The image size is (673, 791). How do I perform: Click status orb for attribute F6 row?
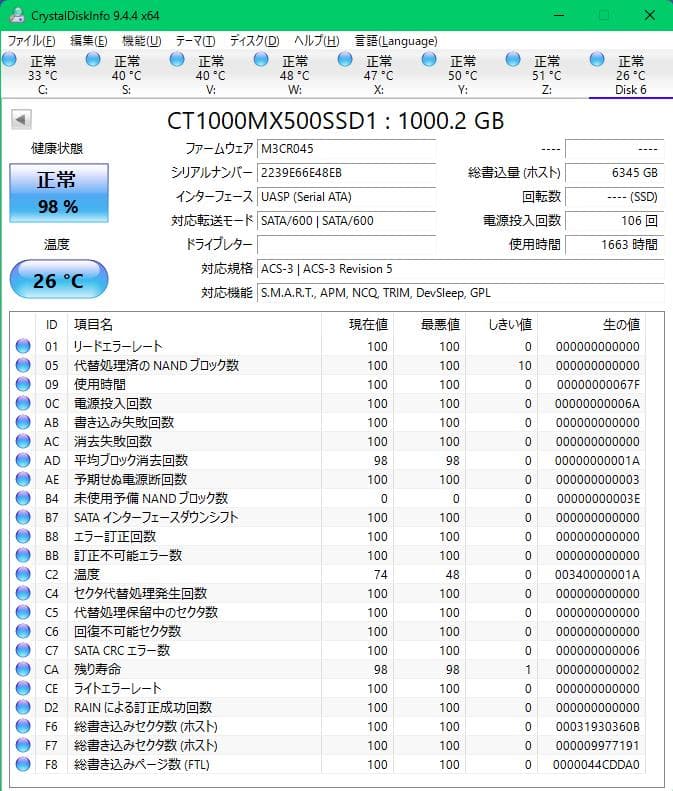point(23,726)
